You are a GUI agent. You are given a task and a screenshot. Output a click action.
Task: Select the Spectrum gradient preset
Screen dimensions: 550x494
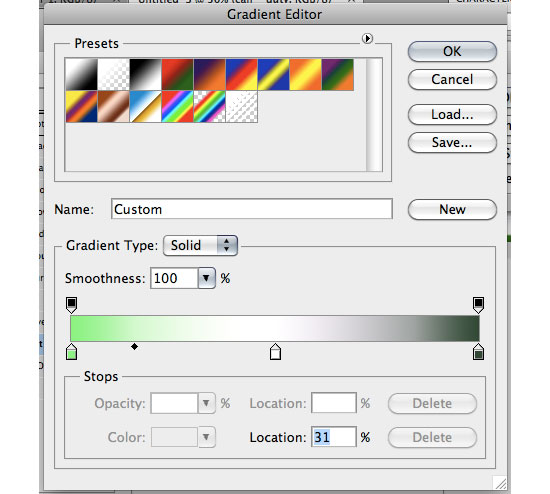tap(177, 106)
